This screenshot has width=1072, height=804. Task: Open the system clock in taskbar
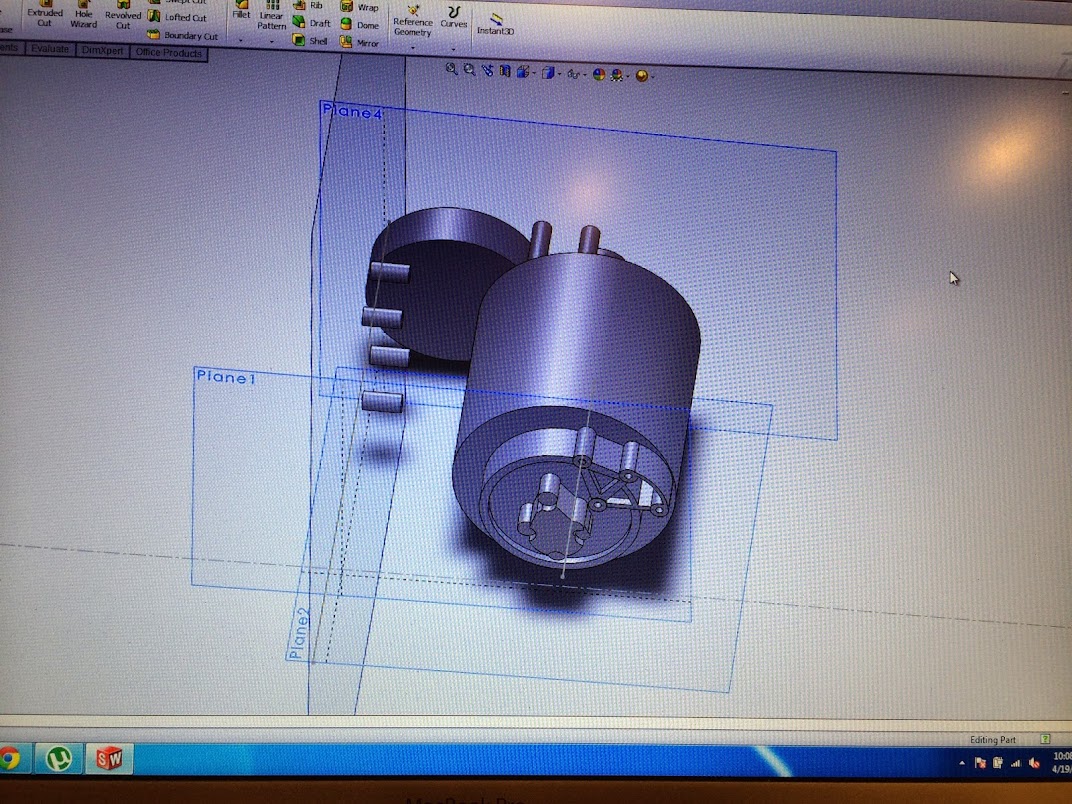coord(1062,762)
